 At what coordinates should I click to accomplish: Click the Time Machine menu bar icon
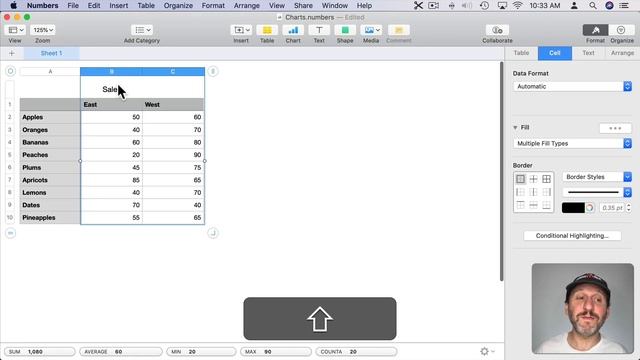(484, 6)
